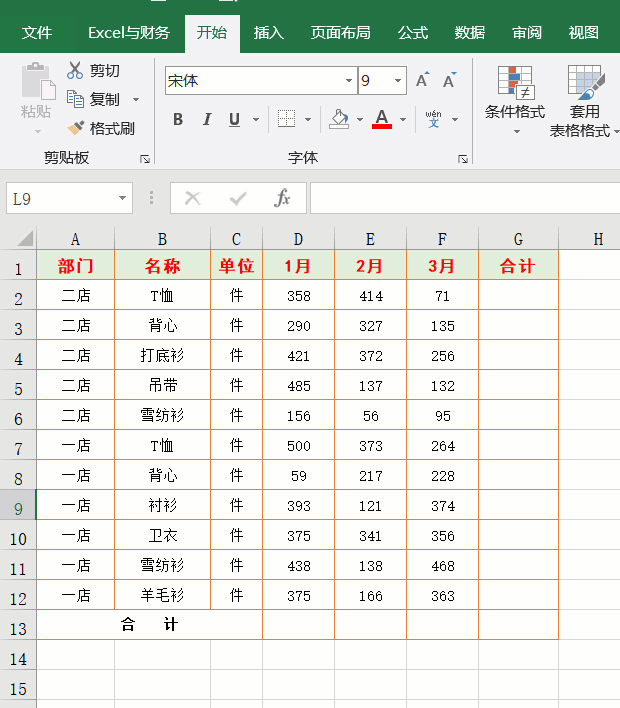Click the 剪切 text button

tap(104, 70)
